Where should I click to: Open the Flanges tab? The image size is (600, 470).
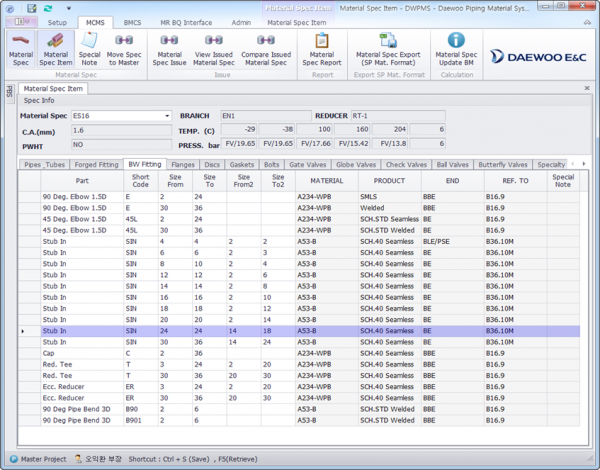click(183, 164)
